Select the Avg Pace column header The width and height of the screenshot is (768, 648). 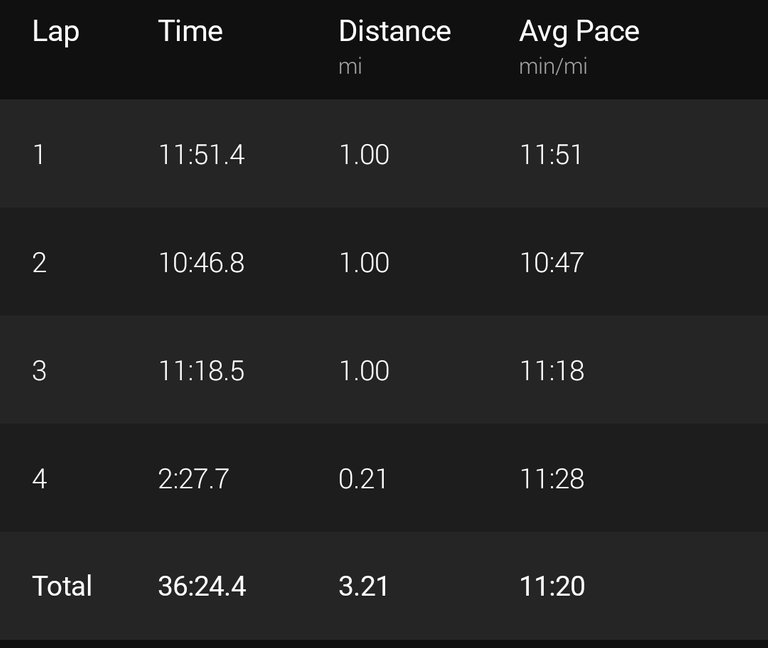[x=579, y=32]
